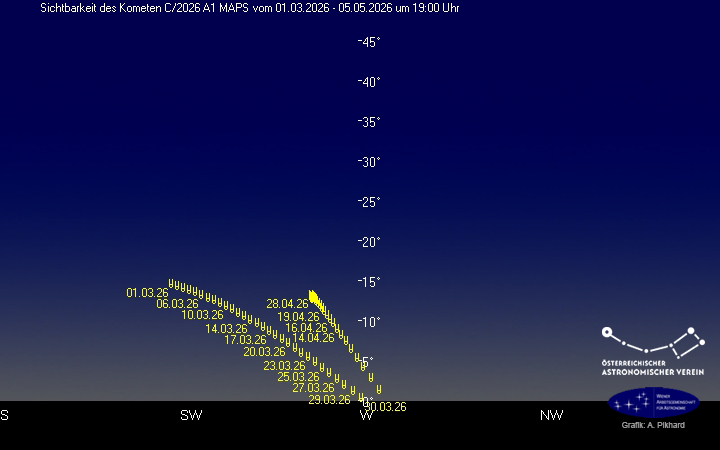Click the chart title about comet C/2026 A1 MAPS
The height and width of the screenshot is (450, 720).
(x=250, y=8)
